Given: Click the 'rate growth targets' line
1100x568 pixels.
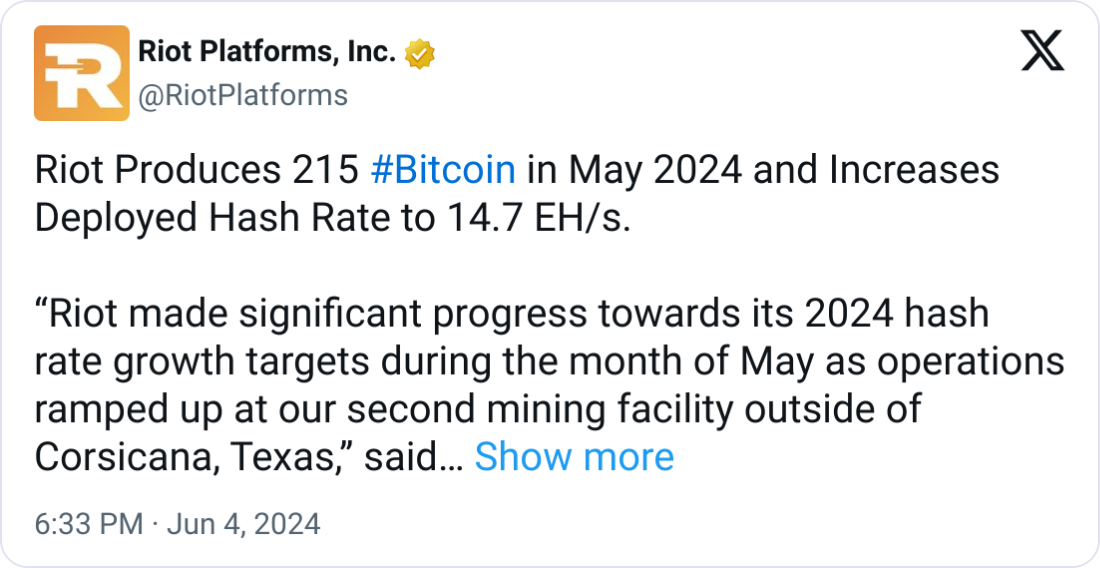Looking at the screenshot, I should click(x=201, y=362).
